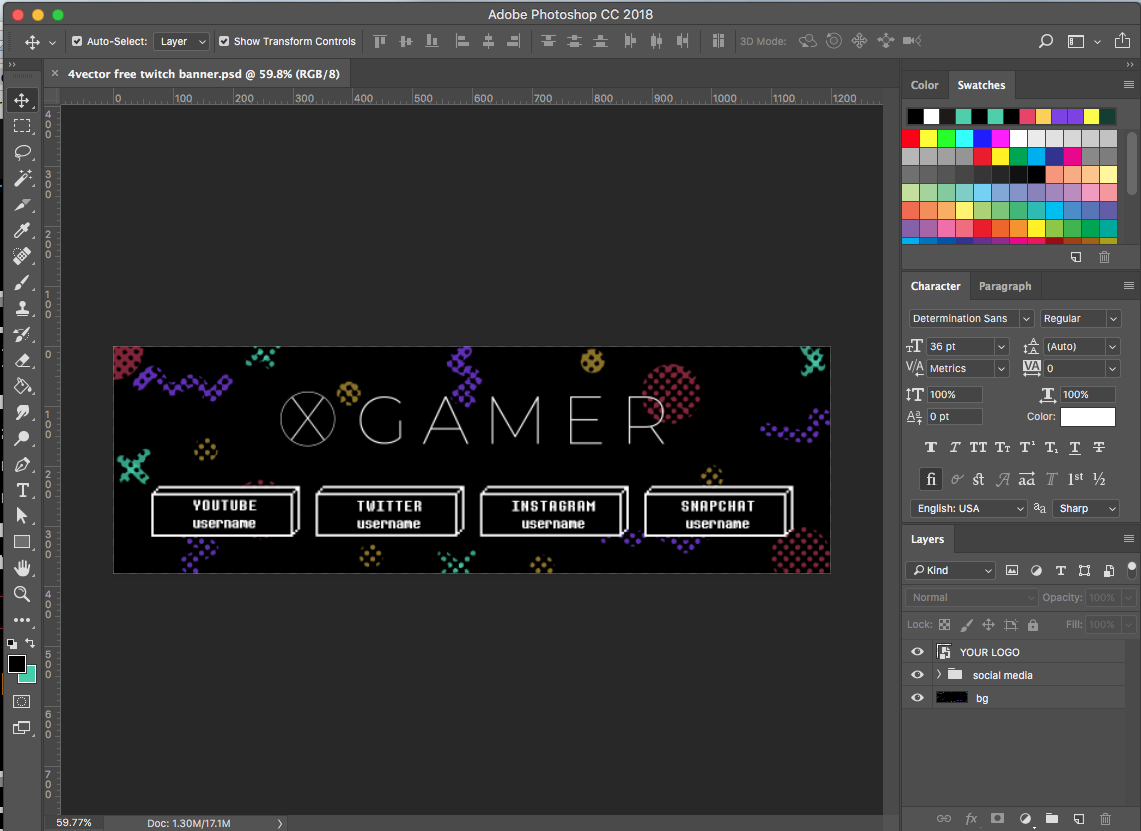This screenshot has width=1141, height=831.
Task: Select the Lasso tool
Action: 22,153
